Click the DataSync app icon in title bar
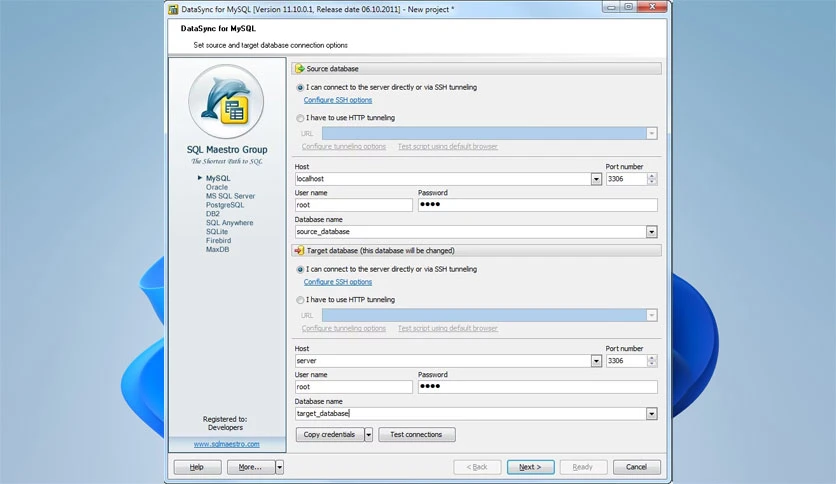The image size is (836, 484). (x=173, y=9)
